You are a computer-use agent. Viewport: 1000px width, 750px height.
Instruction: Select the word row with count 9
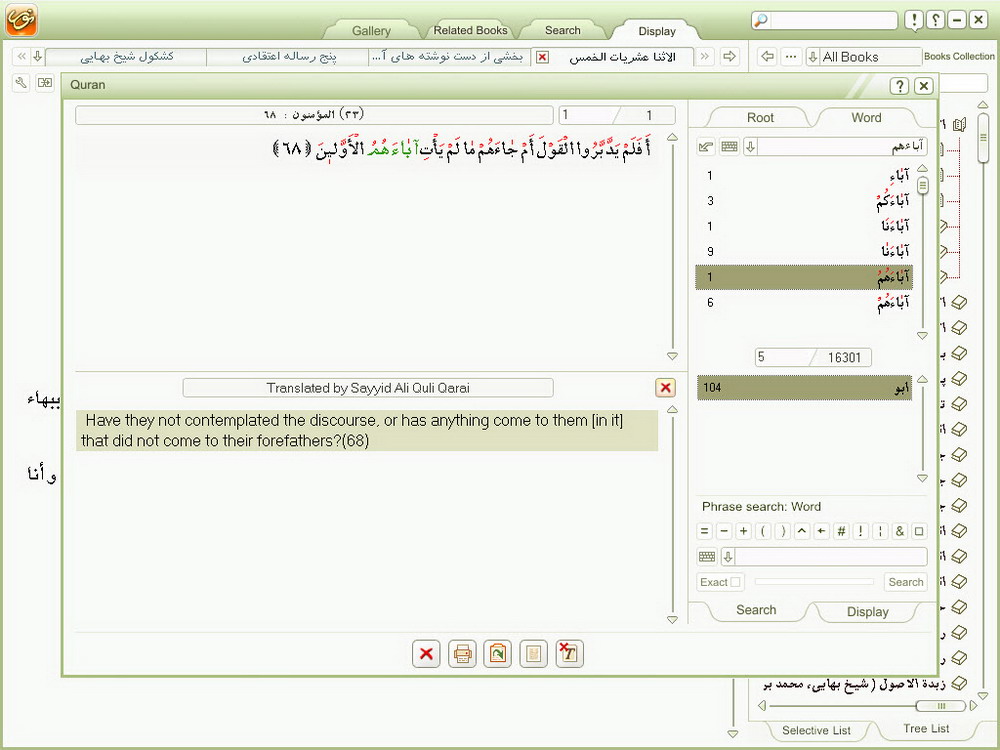pyautogui.click(x=804, y=251)
